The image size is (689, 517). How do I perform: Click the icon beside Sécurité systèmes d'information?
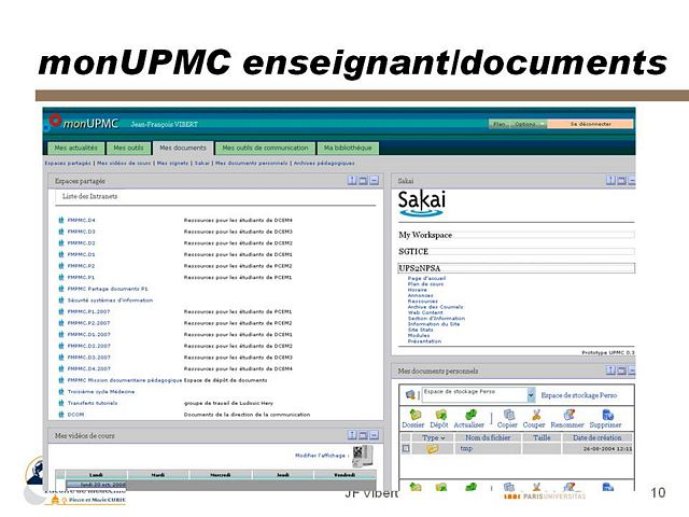coord(61,300)
